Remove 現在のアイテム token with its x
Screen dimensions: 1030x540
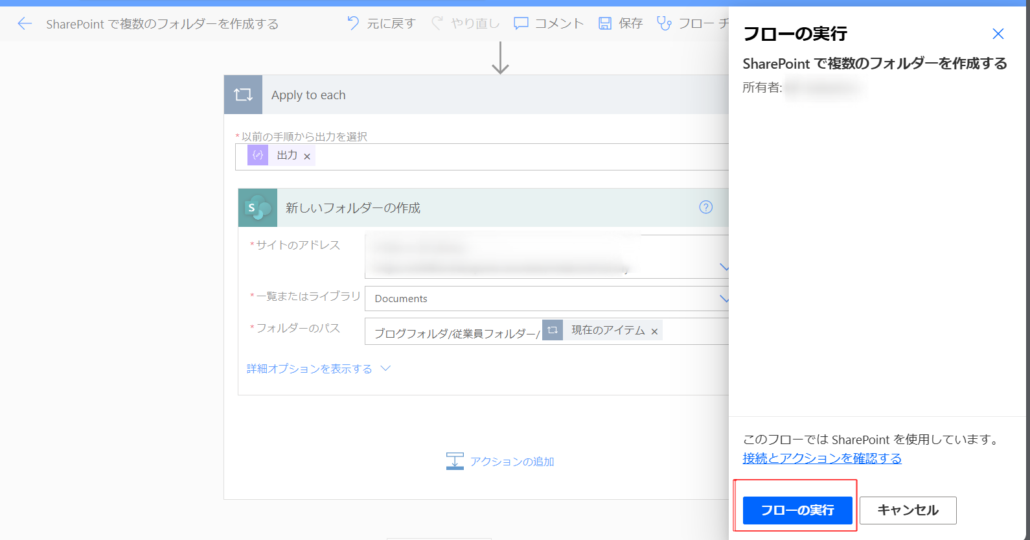tap(655, 332)
